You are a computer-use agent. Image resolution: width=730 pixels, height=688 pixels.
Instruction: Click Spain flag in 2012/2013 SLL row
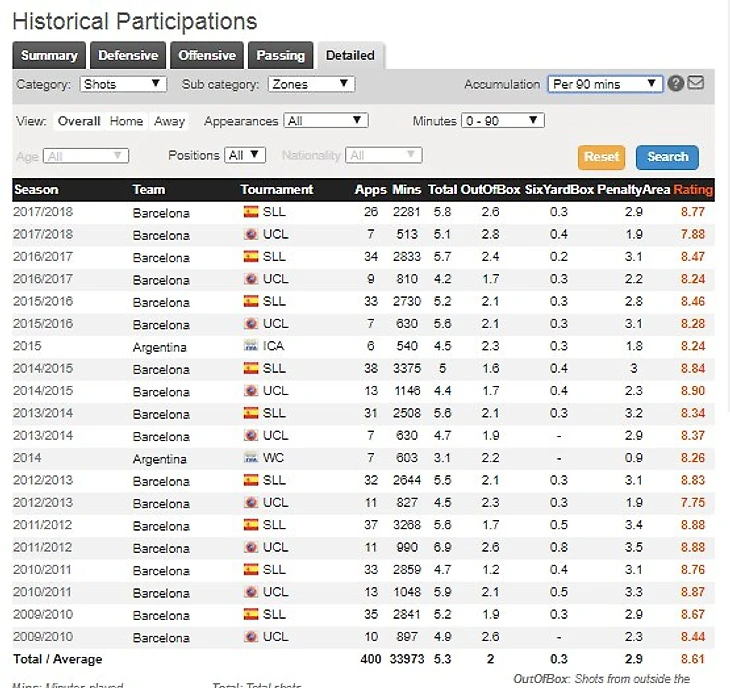click(x=250, y=480)
